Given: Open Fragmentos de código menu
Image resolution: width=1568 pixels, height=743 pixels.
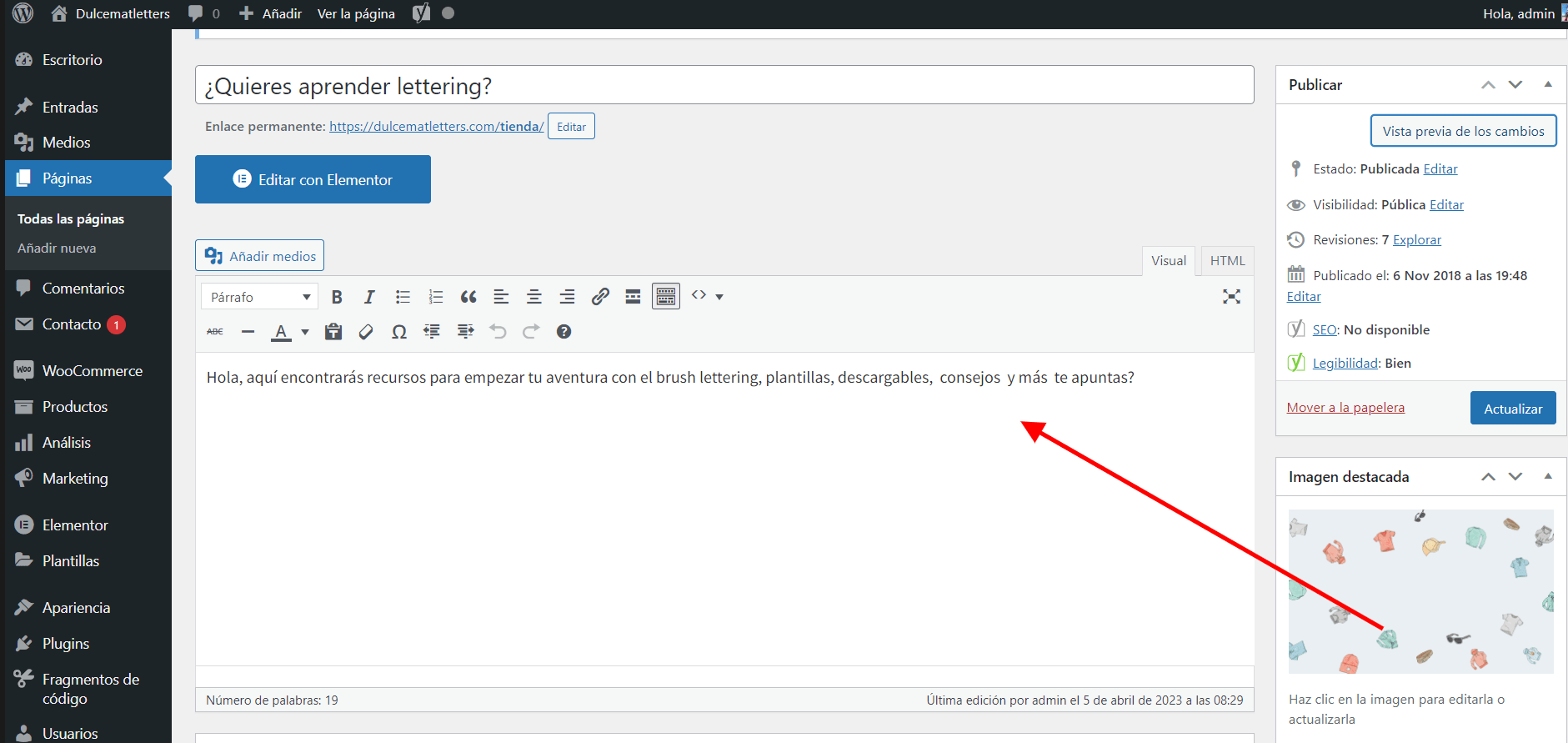Looking at the screenshot, I should point(91,689).
